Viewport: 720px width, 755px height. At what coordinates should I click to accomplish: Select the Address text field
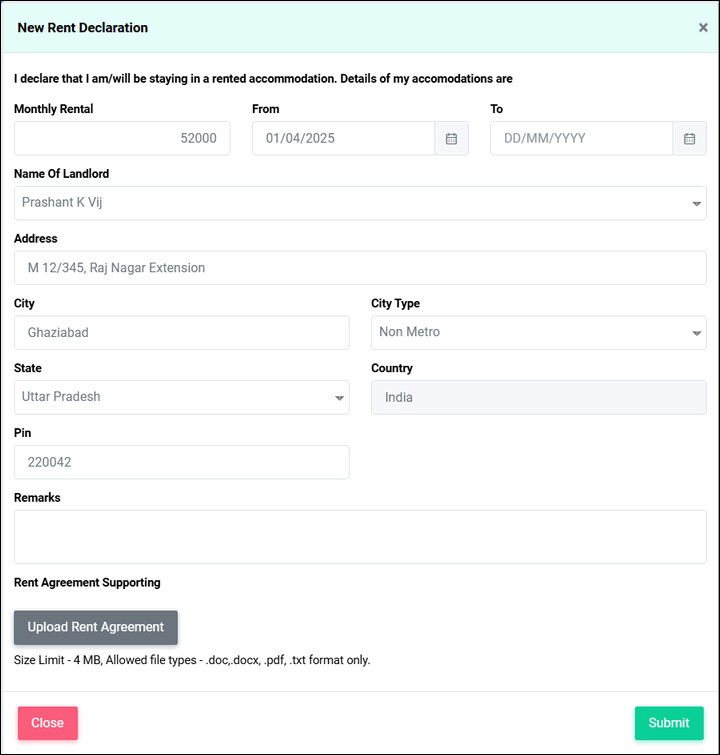click(x=360, y=268)
